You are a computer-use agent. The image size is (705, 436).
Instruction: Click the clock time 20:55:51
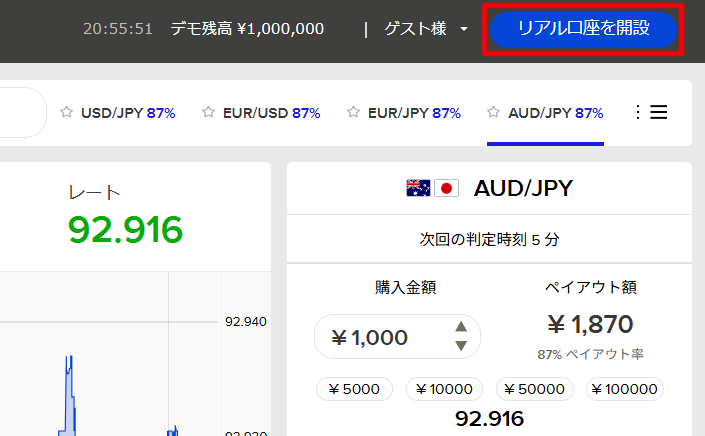click(x=118, y=29)
